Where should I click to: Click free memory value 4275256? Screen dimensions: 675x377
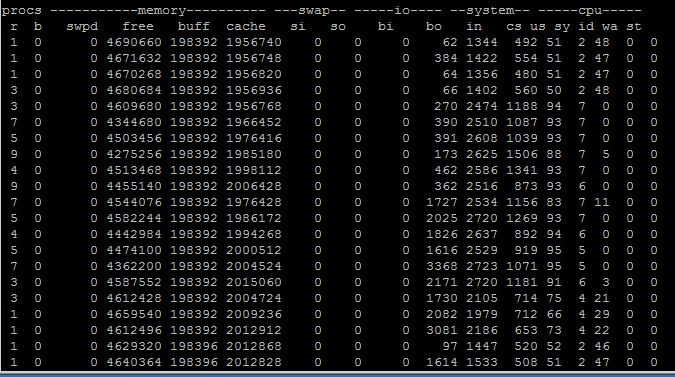click(x=134, y=154)
